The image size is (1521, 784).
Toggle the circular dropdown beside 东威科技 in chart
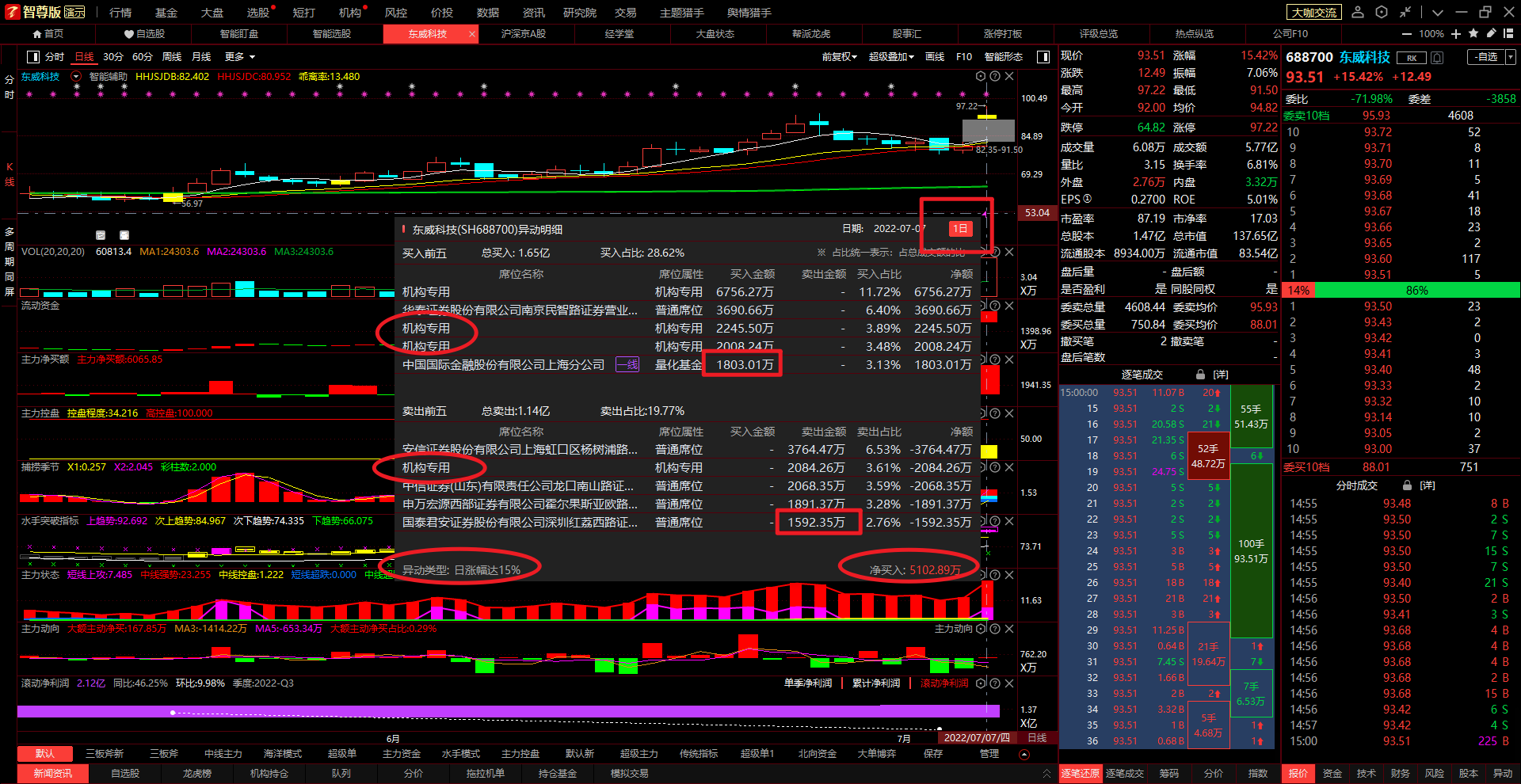point(76,77)
